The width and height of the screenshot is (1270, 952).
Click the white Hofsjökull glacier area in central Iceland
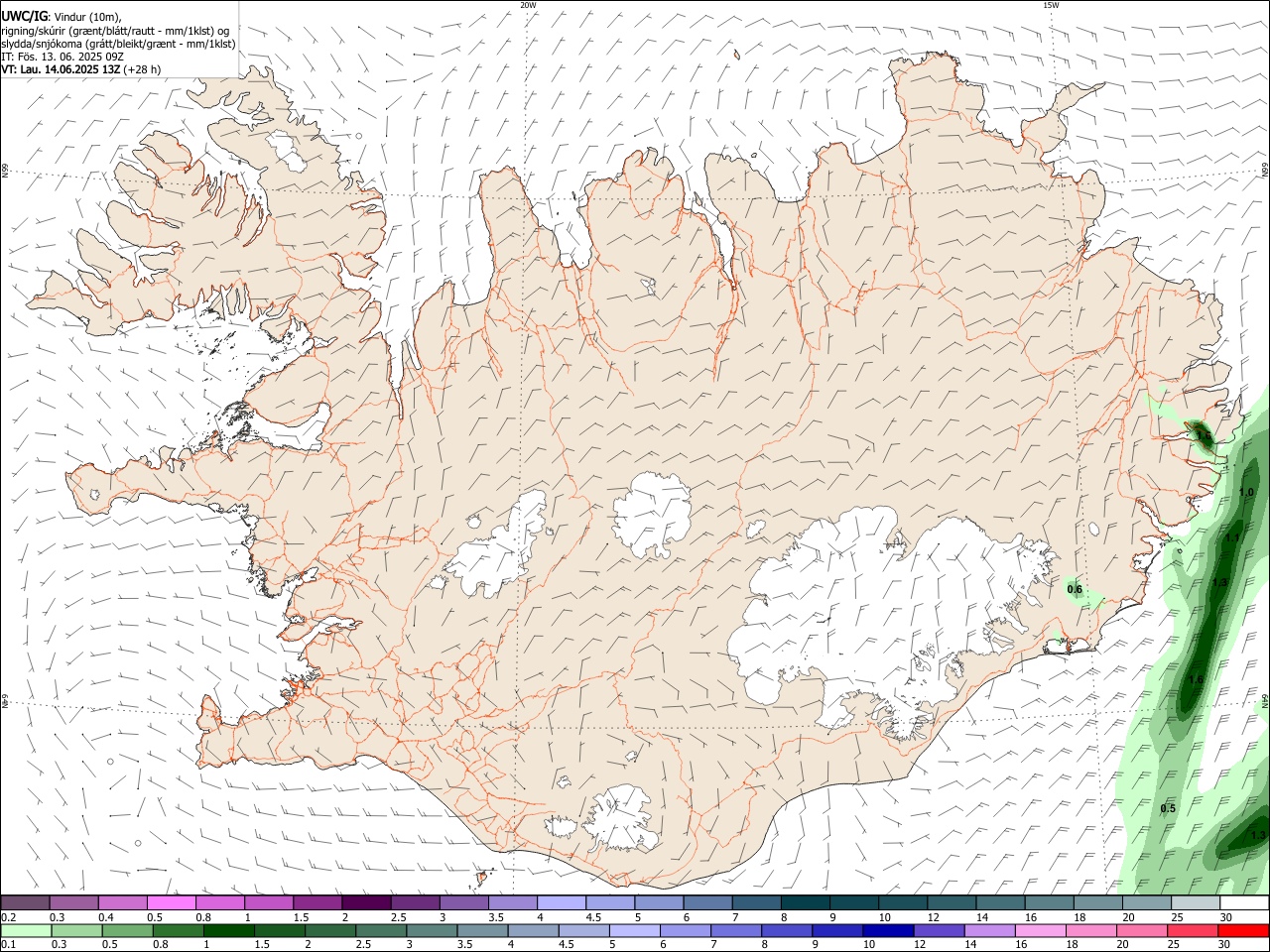652,513
